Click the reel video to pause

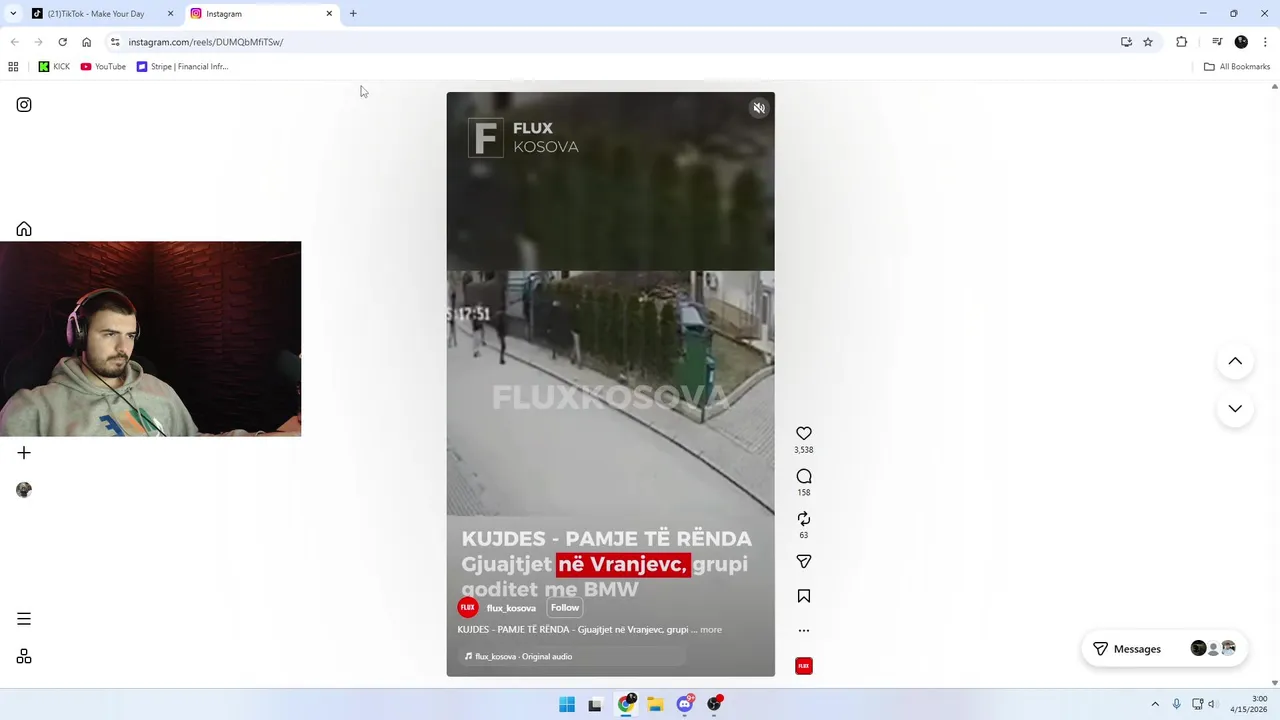610,384
